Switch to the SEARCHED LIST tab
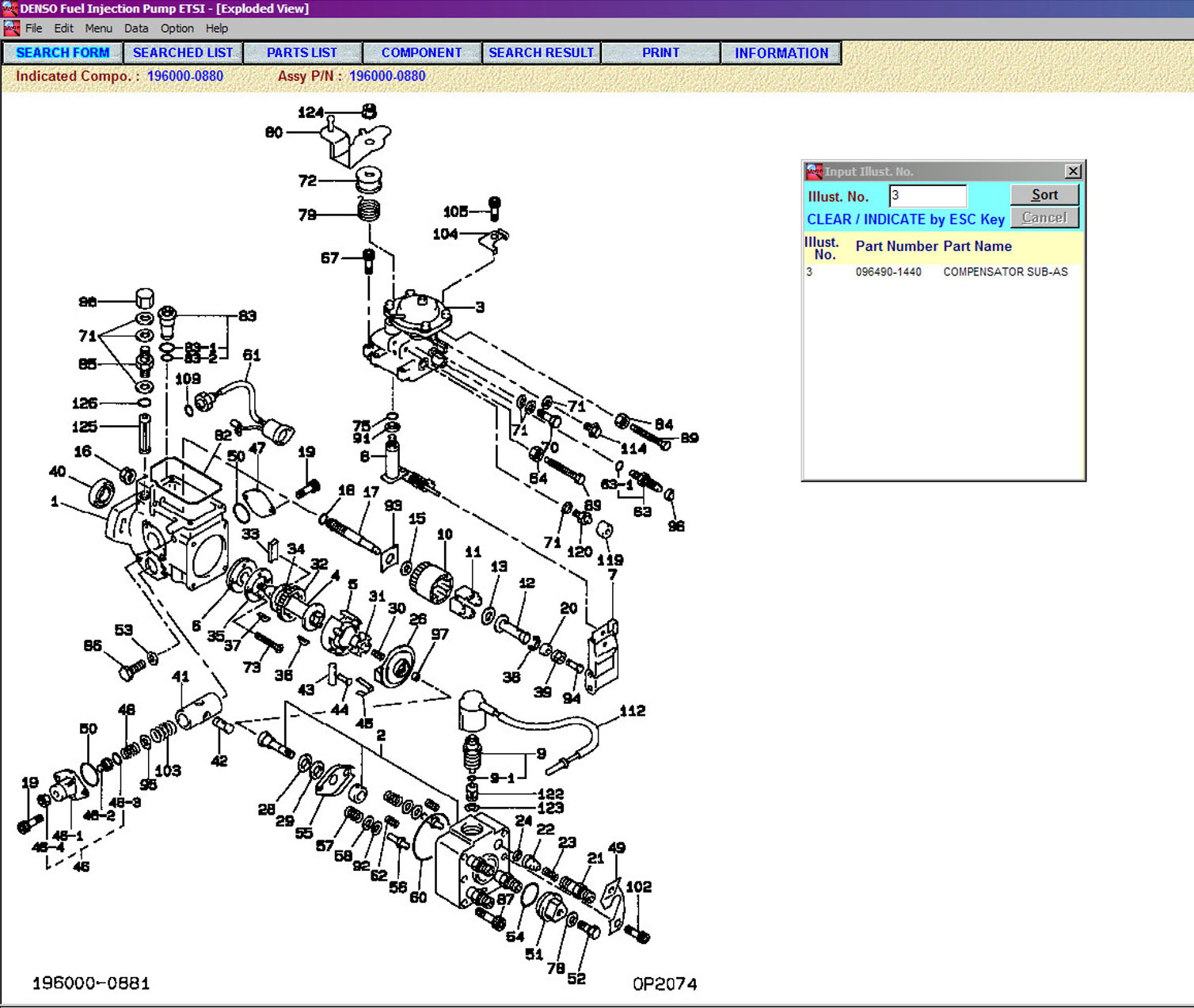Screen dimensions: 1194x1008 [183, 53]
